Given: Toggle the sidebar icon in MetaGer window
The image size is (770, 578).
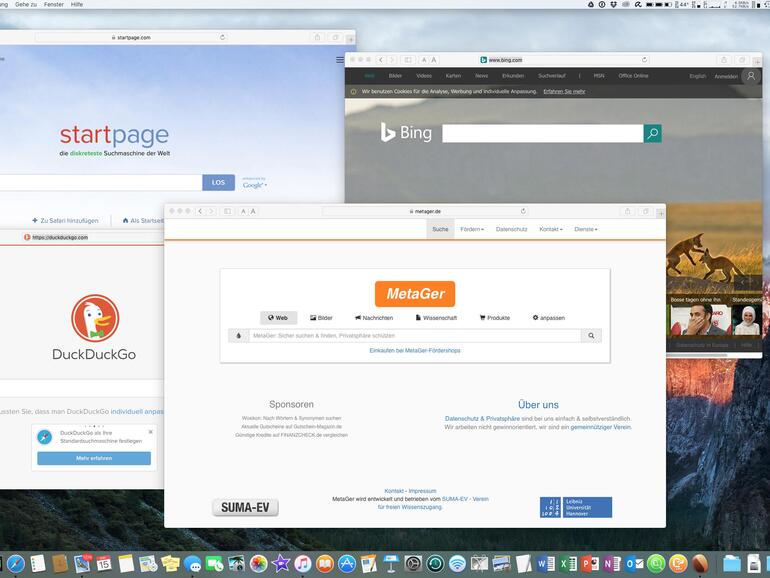Looking at the screenshot, I should point(227,211).
